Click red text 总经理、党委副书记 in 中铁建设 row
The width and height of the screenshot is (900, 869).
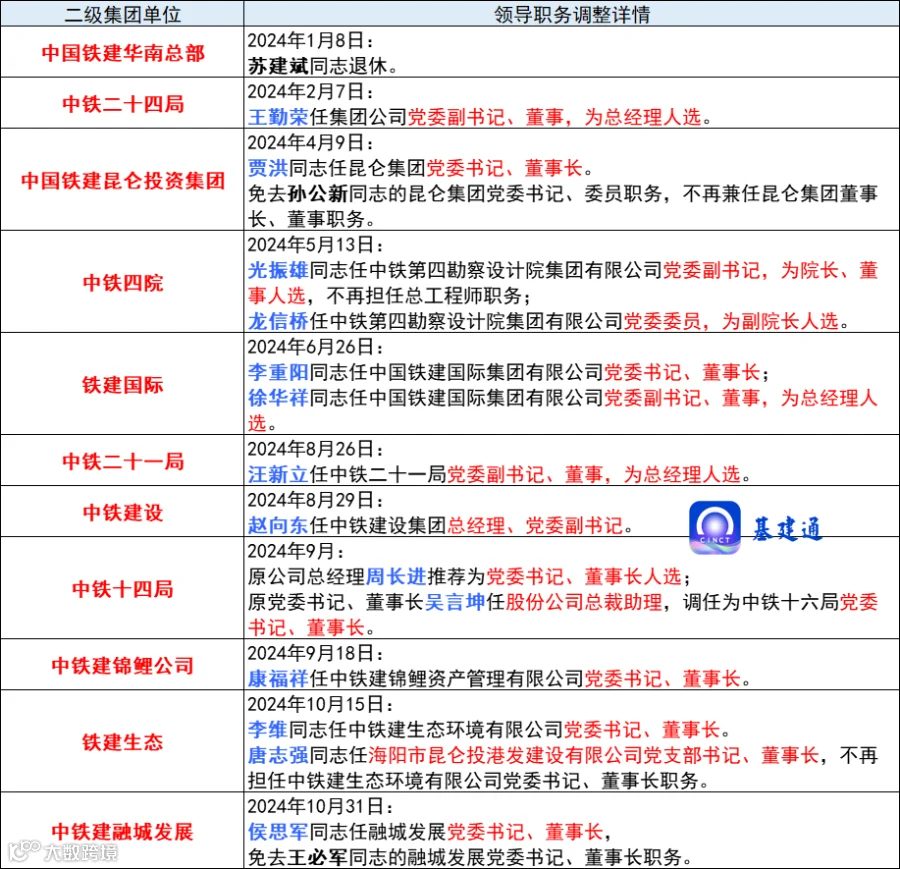point(536,526)
